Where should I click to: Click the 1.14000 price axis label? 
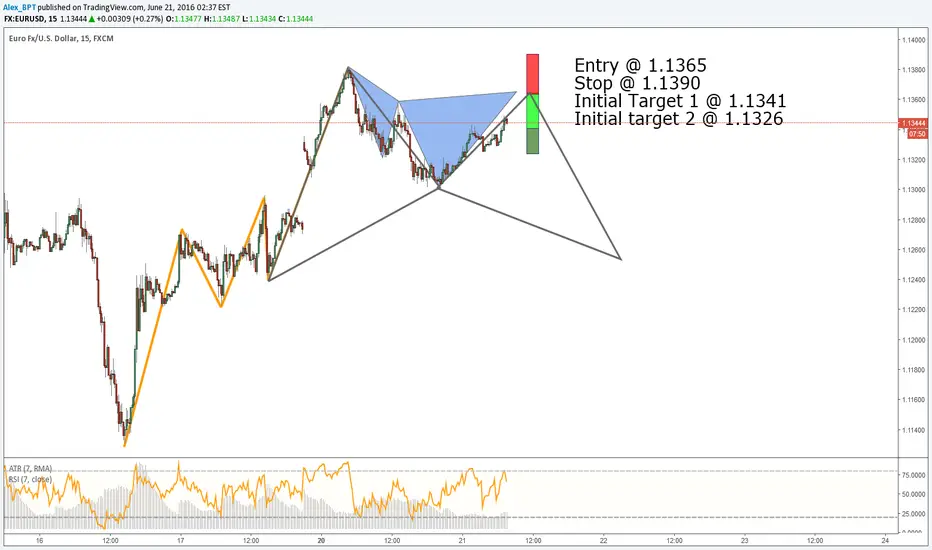(x=913, y=40)
